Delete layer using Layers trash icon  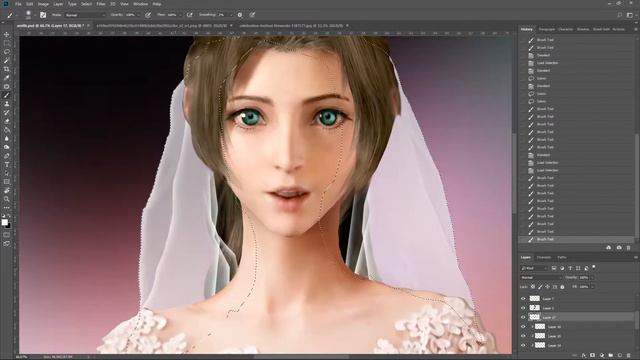coord(629,356)
